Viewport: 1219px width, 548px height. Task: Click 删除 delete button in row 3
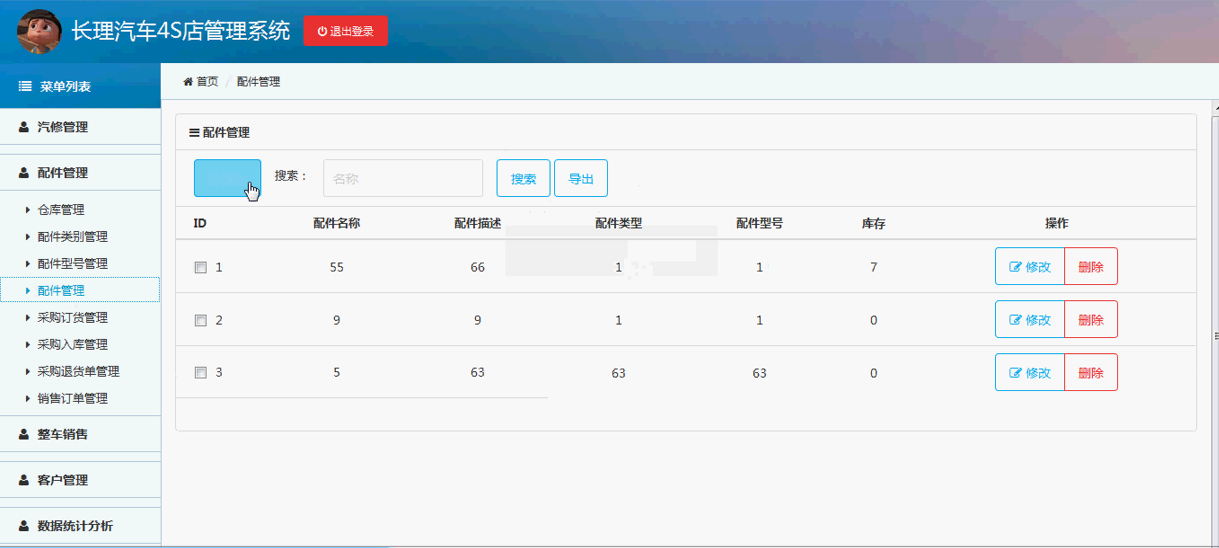coord(1091,372)
